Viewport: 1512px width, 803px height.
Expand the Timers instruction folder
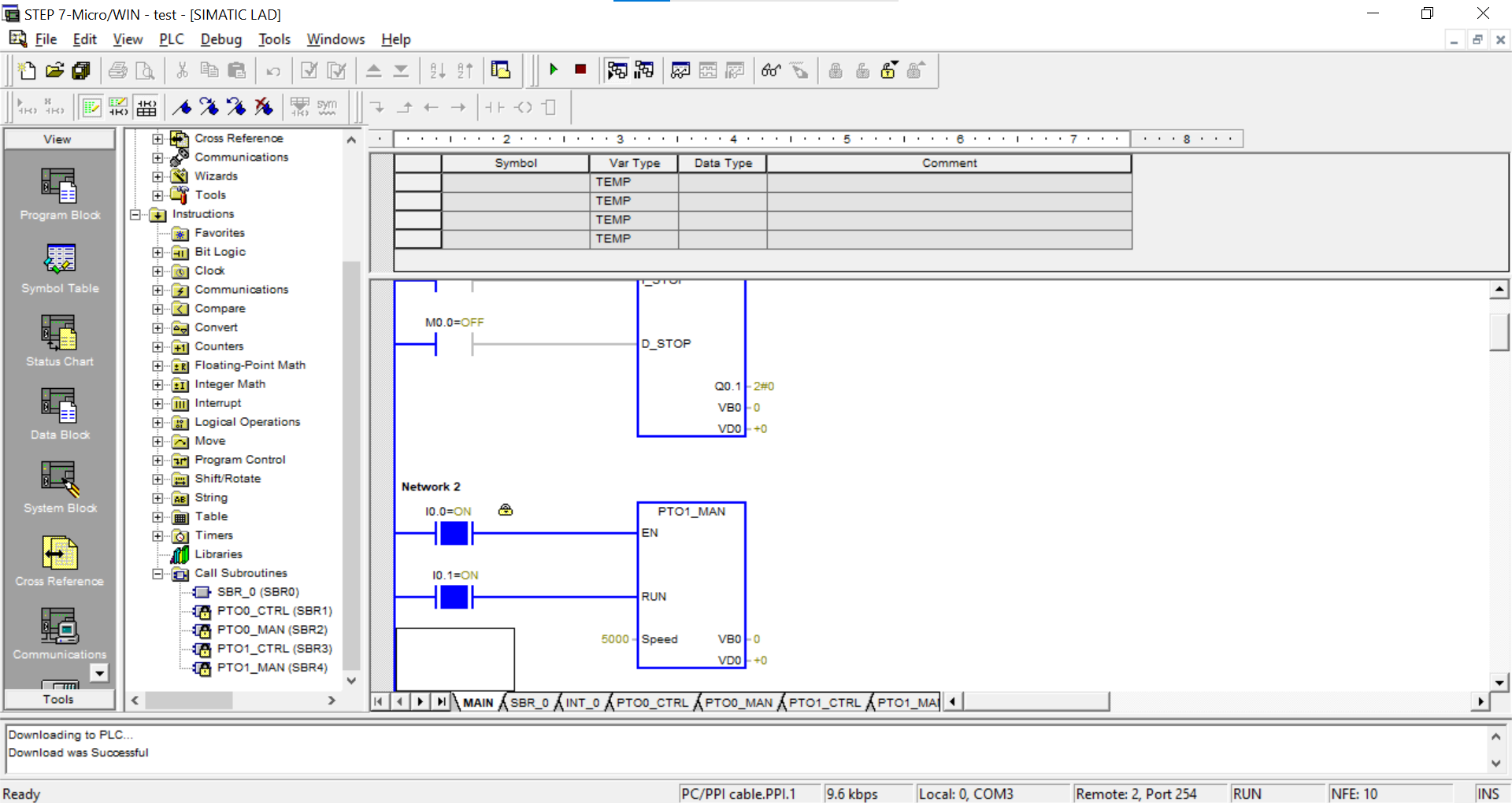coord(157,536)
